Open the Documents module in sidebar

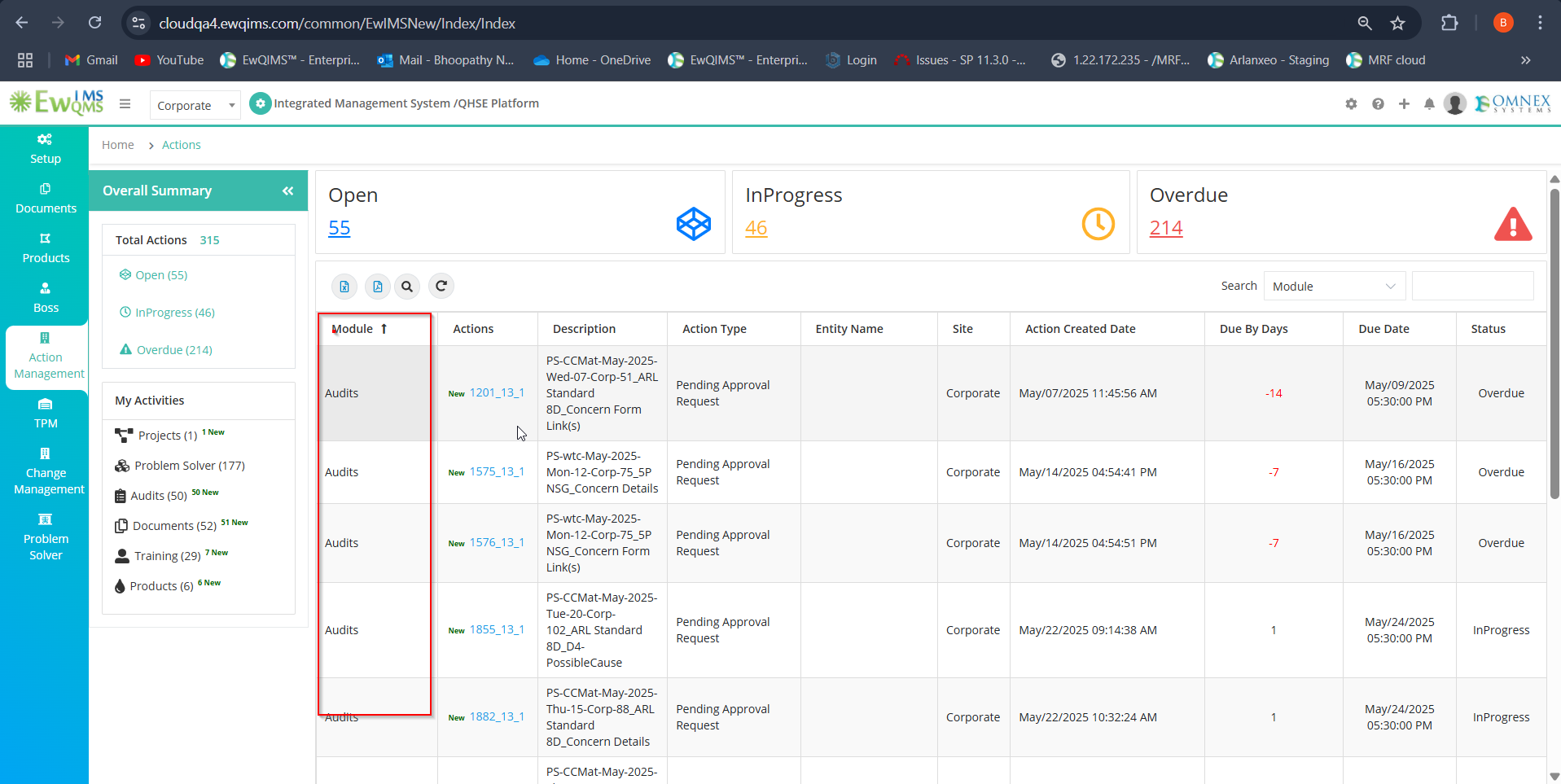click(46, 199)
